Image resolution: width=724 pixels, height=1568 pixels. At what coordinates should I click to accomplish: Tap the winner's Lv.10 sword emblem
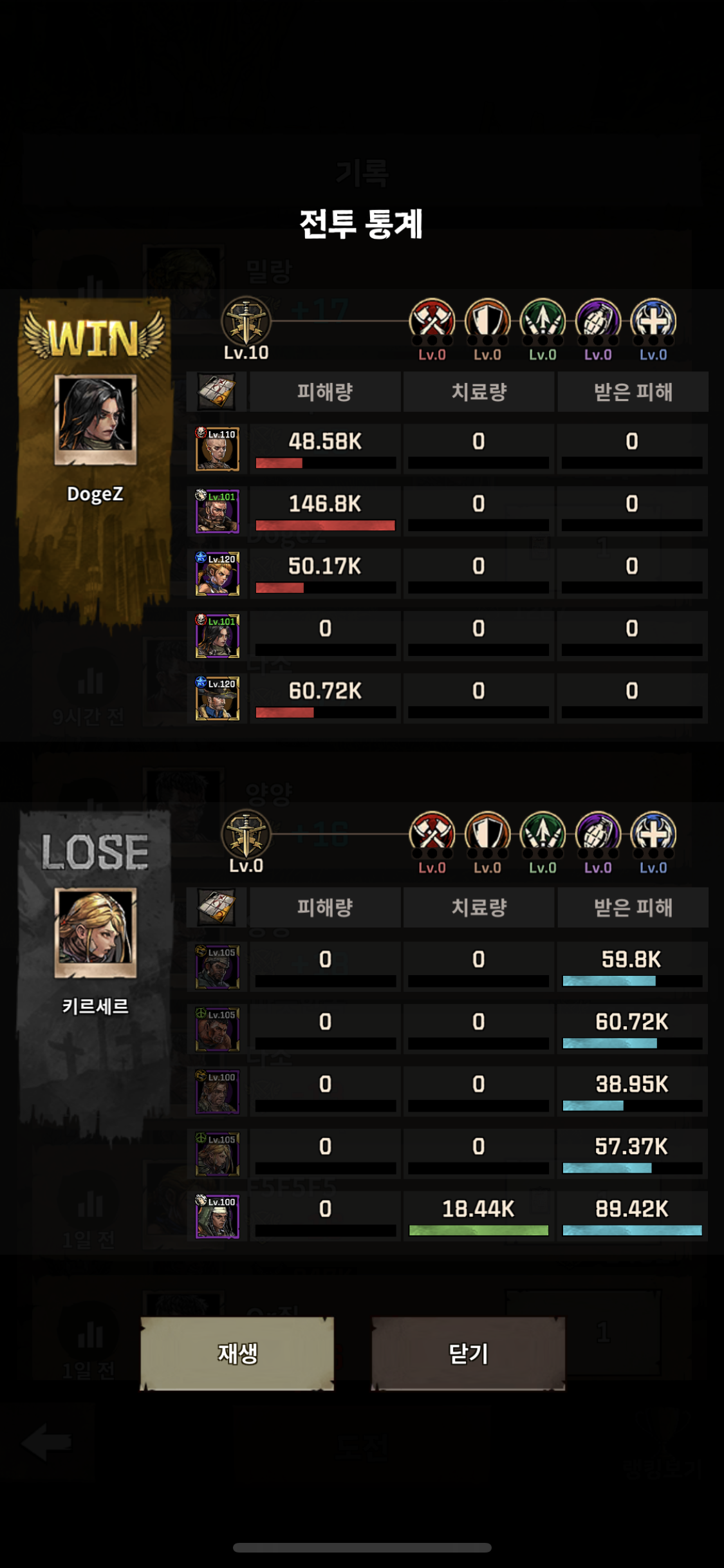(246, 321)
